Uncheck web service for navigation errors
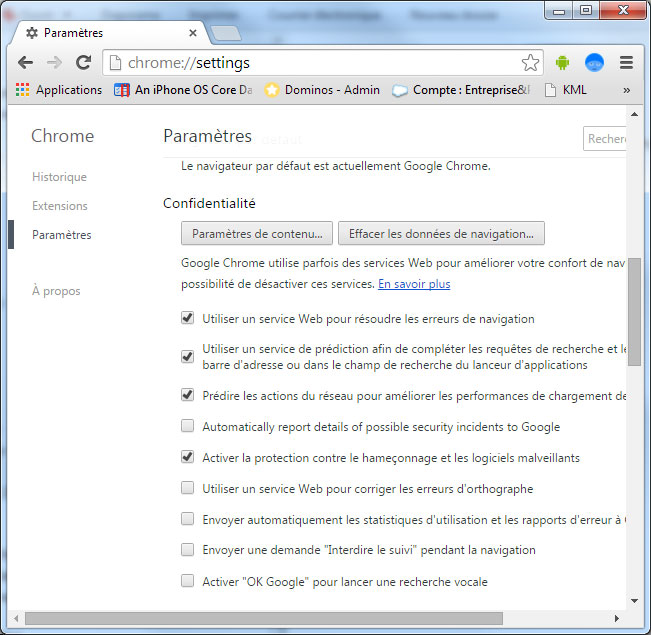This screenshot has width=651, height=635. pyautogui.click(x=187, y=318)
